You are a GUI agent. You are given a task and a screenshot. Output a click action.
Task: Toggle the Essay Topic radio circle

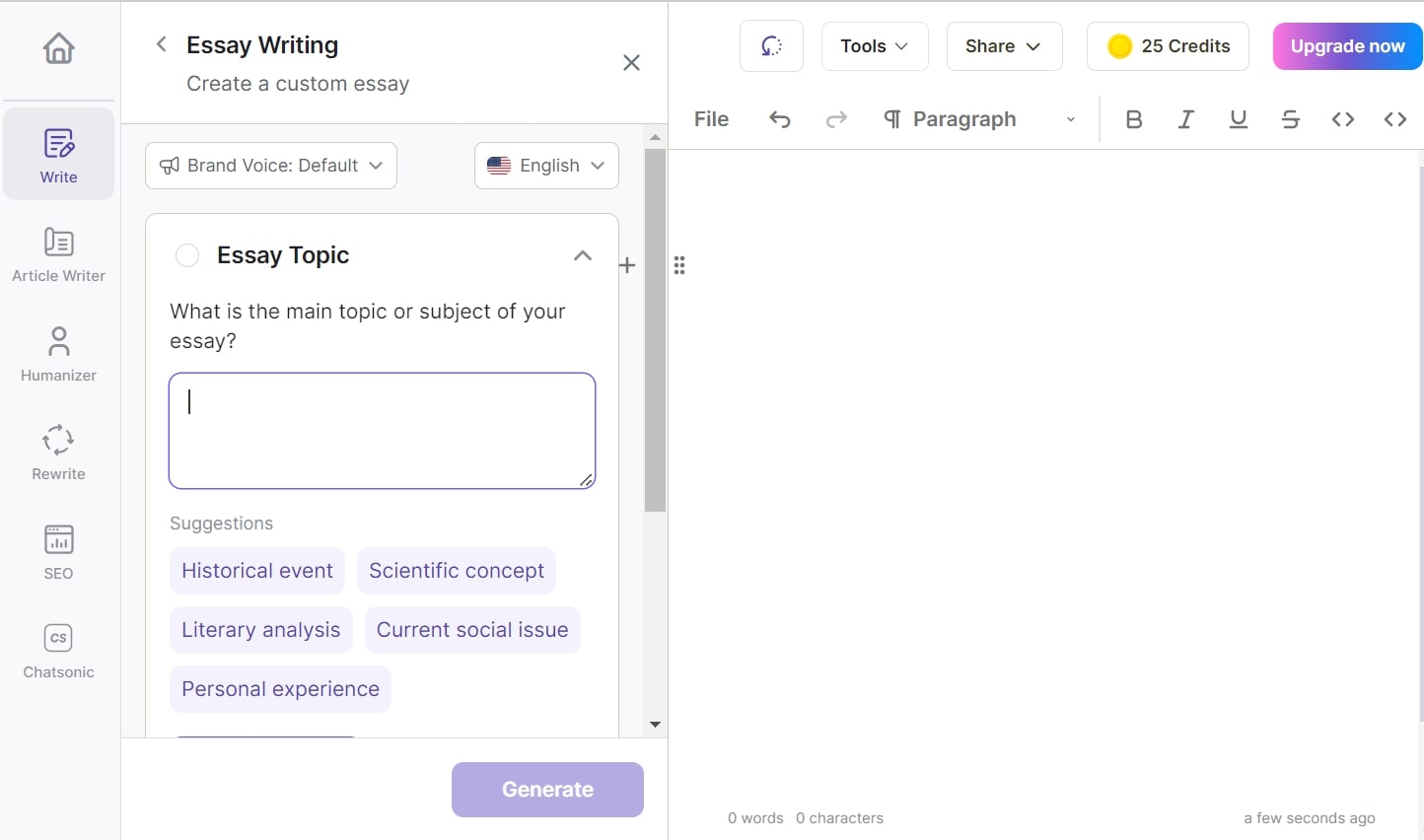(187, 255)
